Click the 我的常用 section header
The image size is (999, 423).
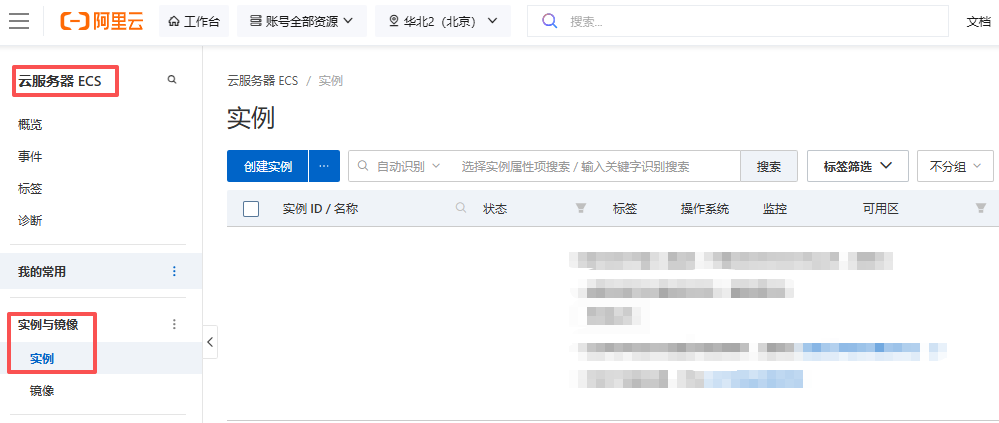coord(42,271)
